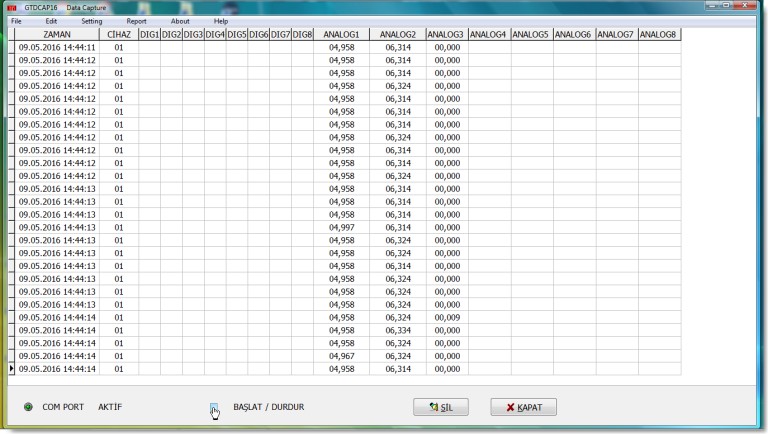The width and height of the screenshot is (768, 434).
Task: Click the ANALOG6 column header
Action: (575, 34)
